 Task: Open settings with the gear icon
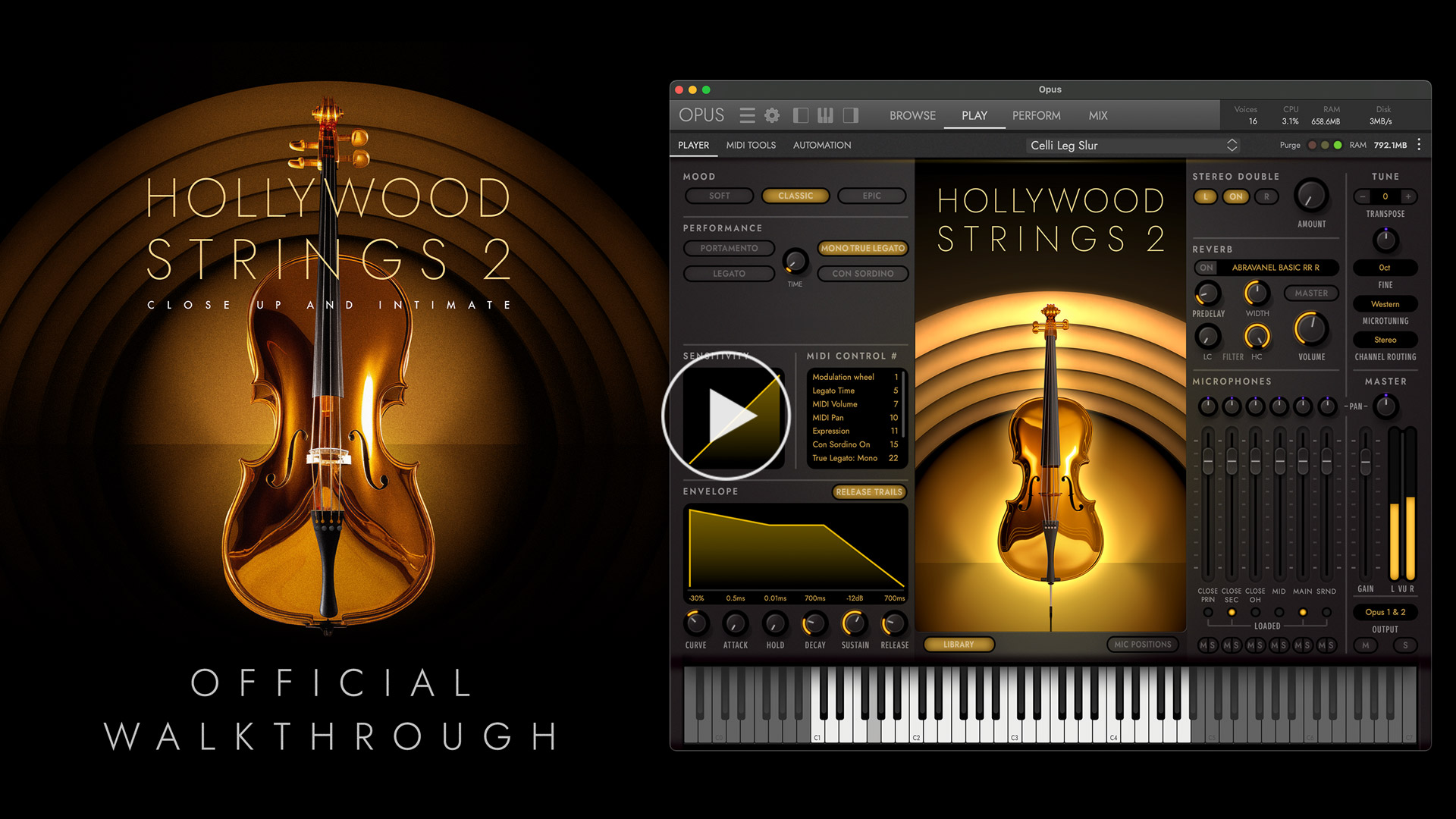772,115
